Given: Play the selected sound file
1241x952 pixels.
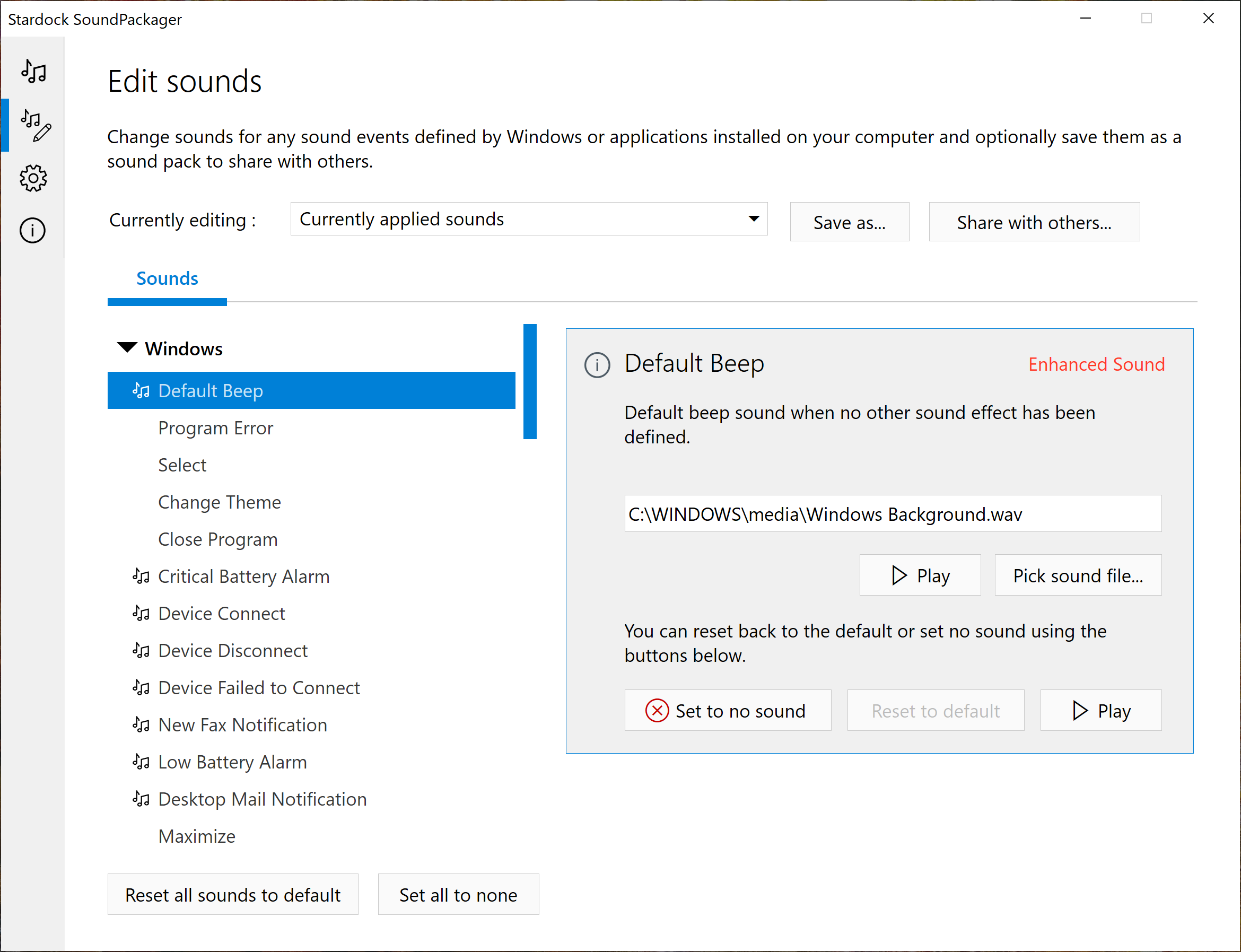Looking at the screenshot, I should 920,575.
